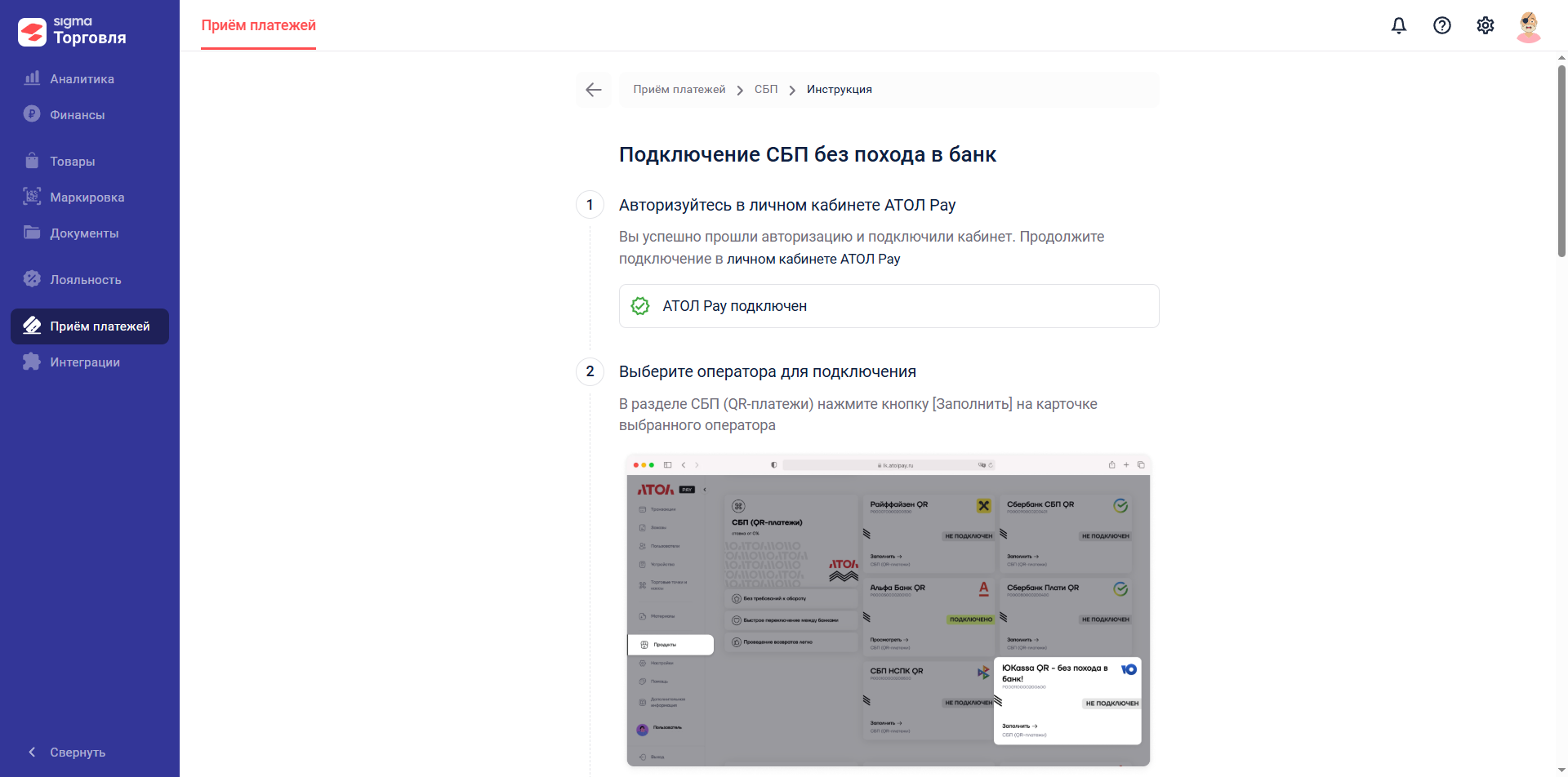Viewport: 1568px width, 777px height.
Task: Click the Документы folder icon
Action: click(x=32, y=233)
